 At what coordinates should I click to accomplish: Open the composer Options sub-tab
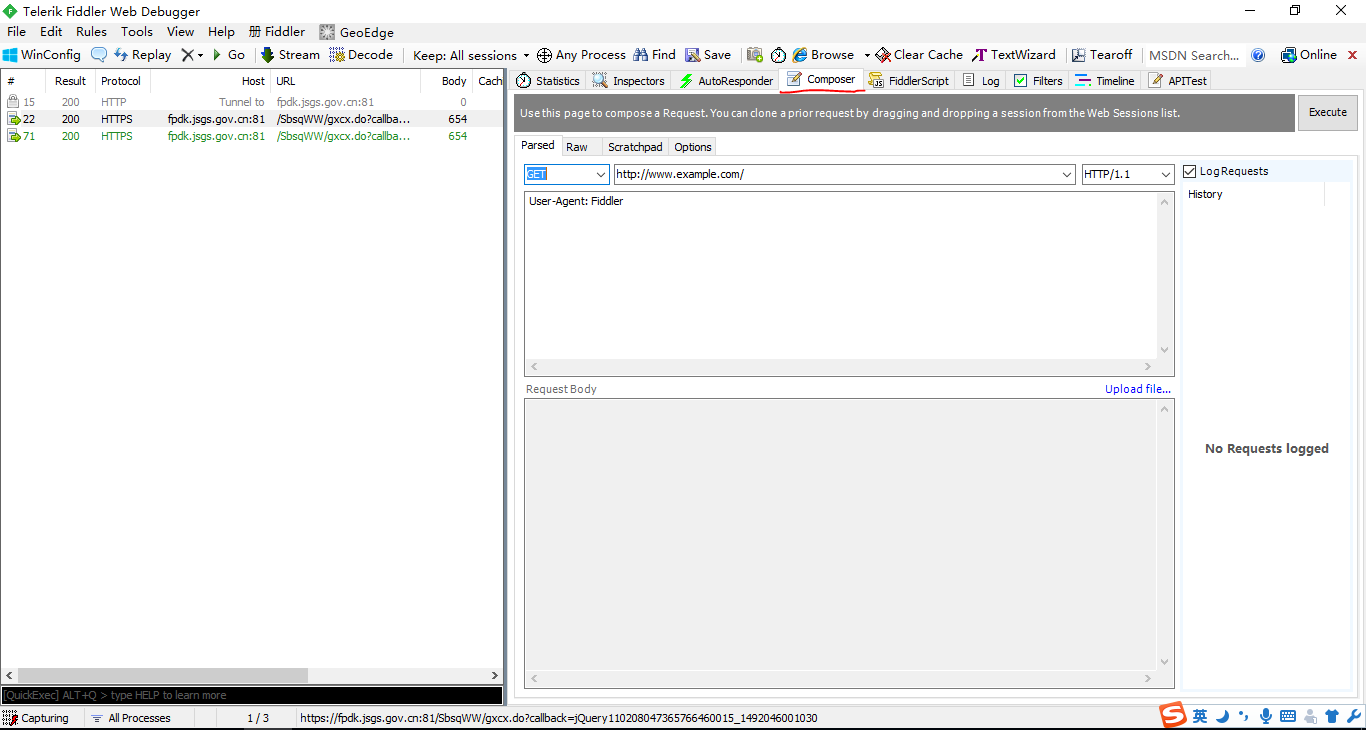coord(693,147)
